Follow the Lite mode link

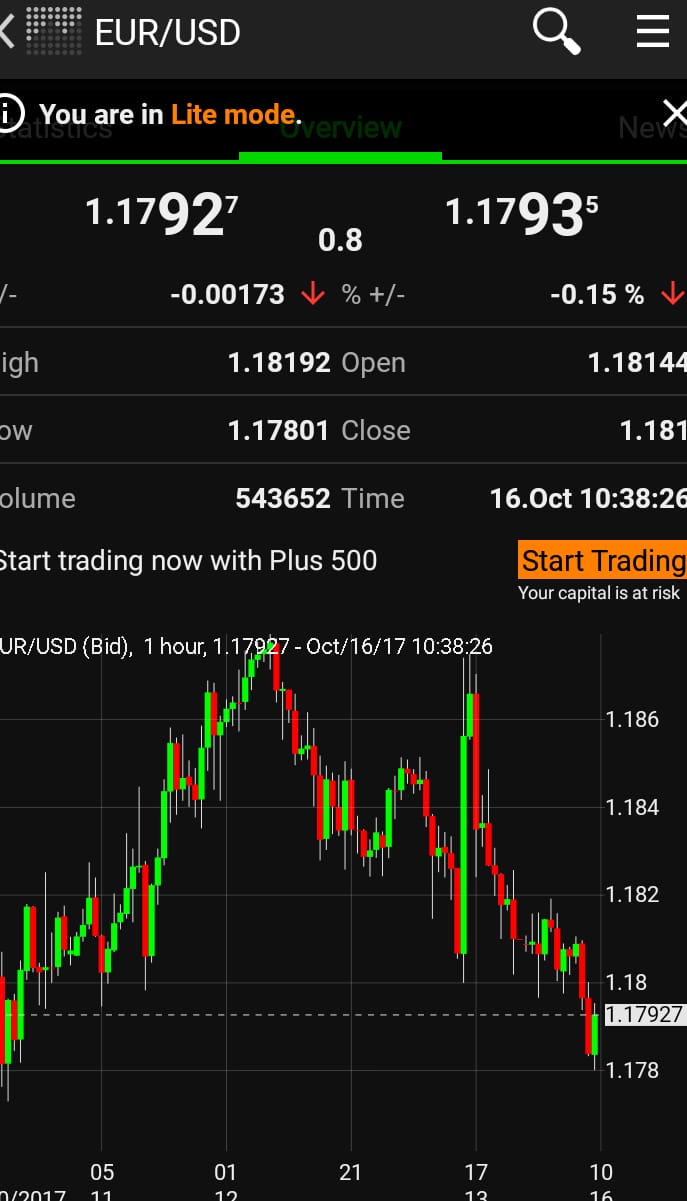(x=234, y=114)
